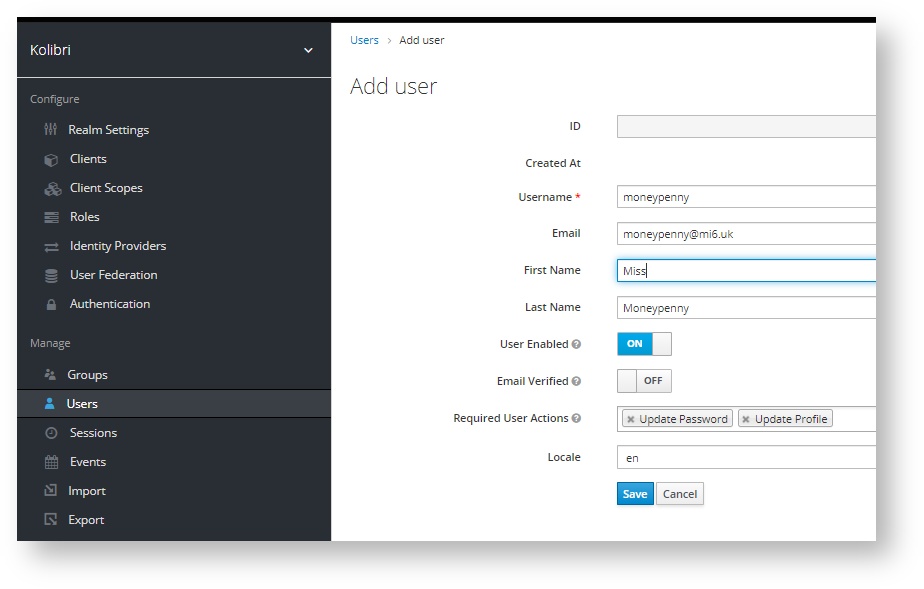Turn on the Email Verified toggle
This screenshot has height=589, width=924.
pyautogui.click(x=644, y=380)
